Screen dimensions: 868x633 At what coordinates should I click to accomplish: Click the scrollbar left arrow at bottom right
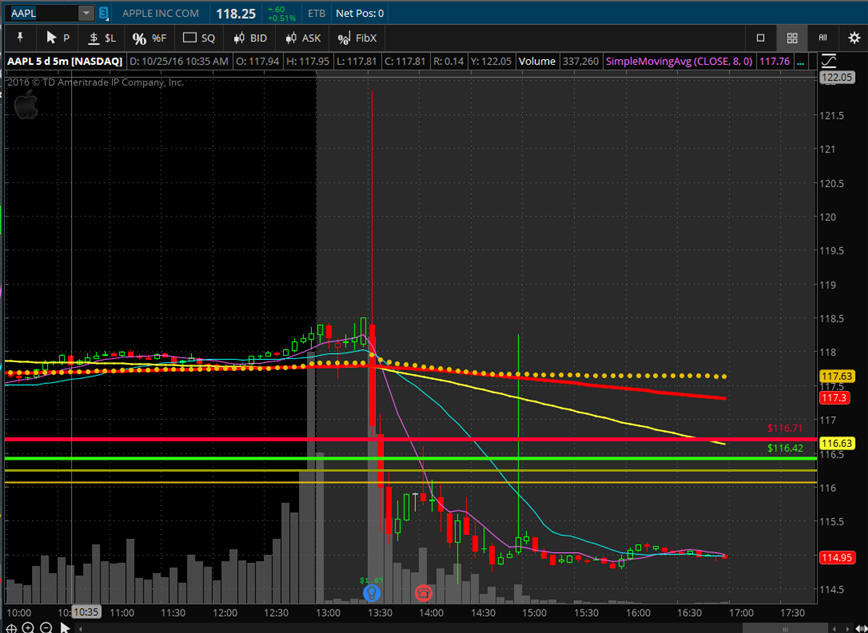836,628
